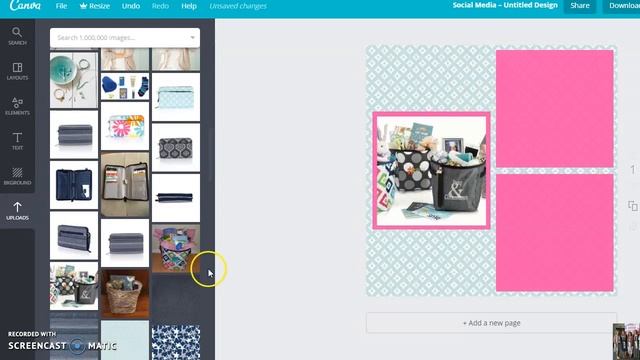This screenshot has width=640, height=360.
Task: Select the wicker basket thumbnail
Action: (125, 294)
